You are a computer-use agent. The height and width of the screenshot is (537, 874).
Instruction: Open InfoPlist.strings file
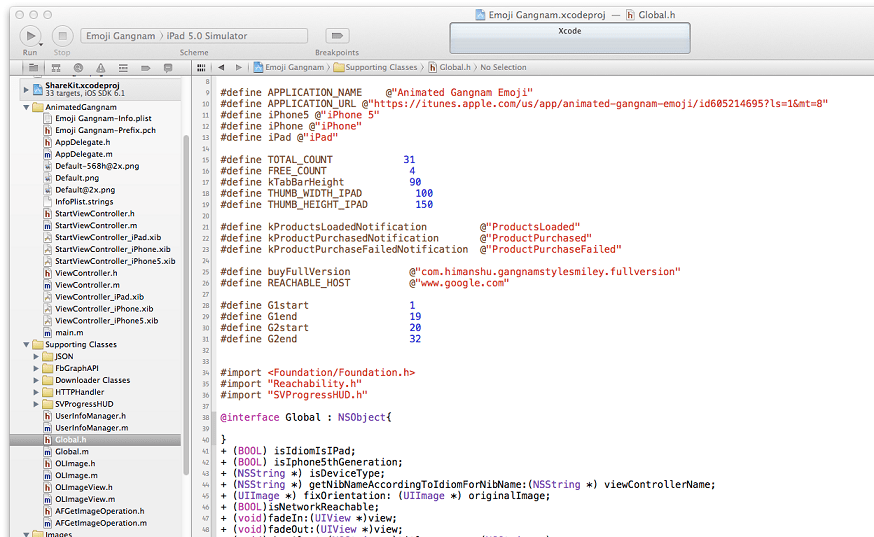coord(84,202)
